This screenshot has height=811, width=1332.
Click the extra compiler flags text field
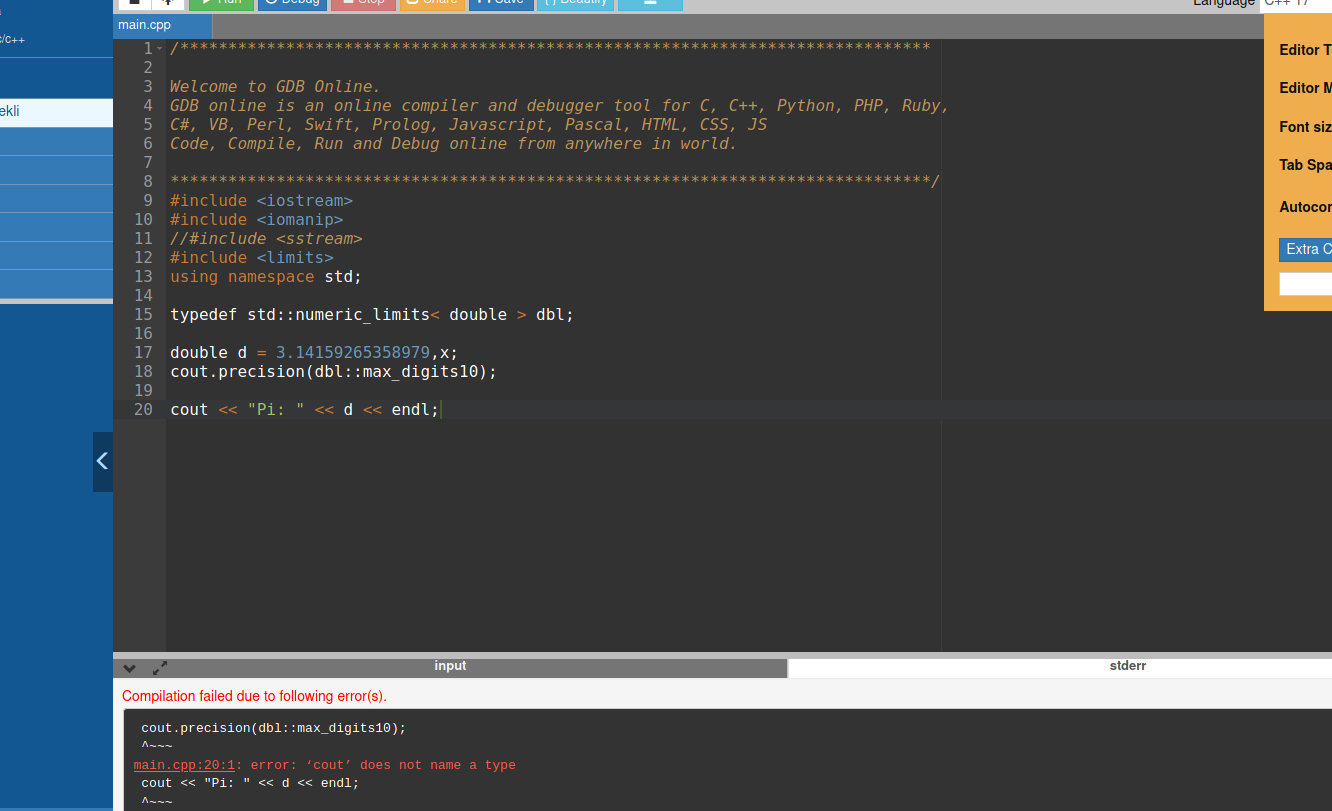[1306, 284]
